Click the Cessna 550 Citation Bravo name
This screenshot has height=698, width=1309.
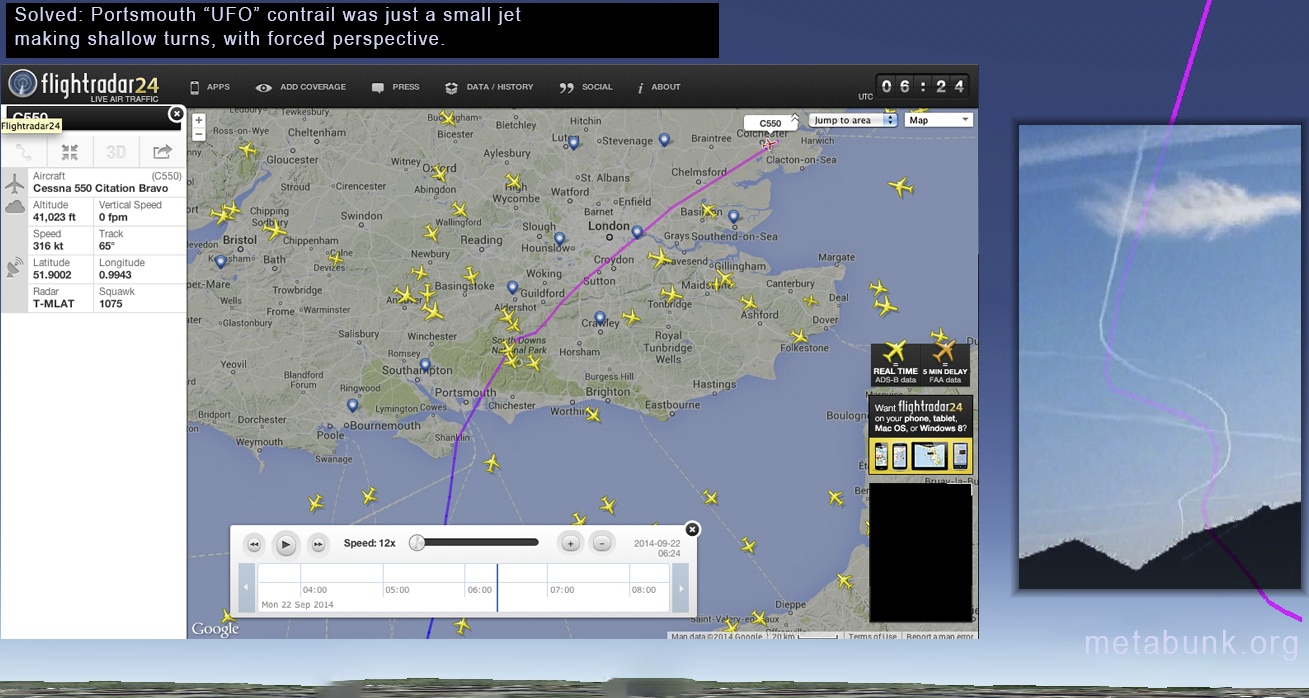[100, 188]
